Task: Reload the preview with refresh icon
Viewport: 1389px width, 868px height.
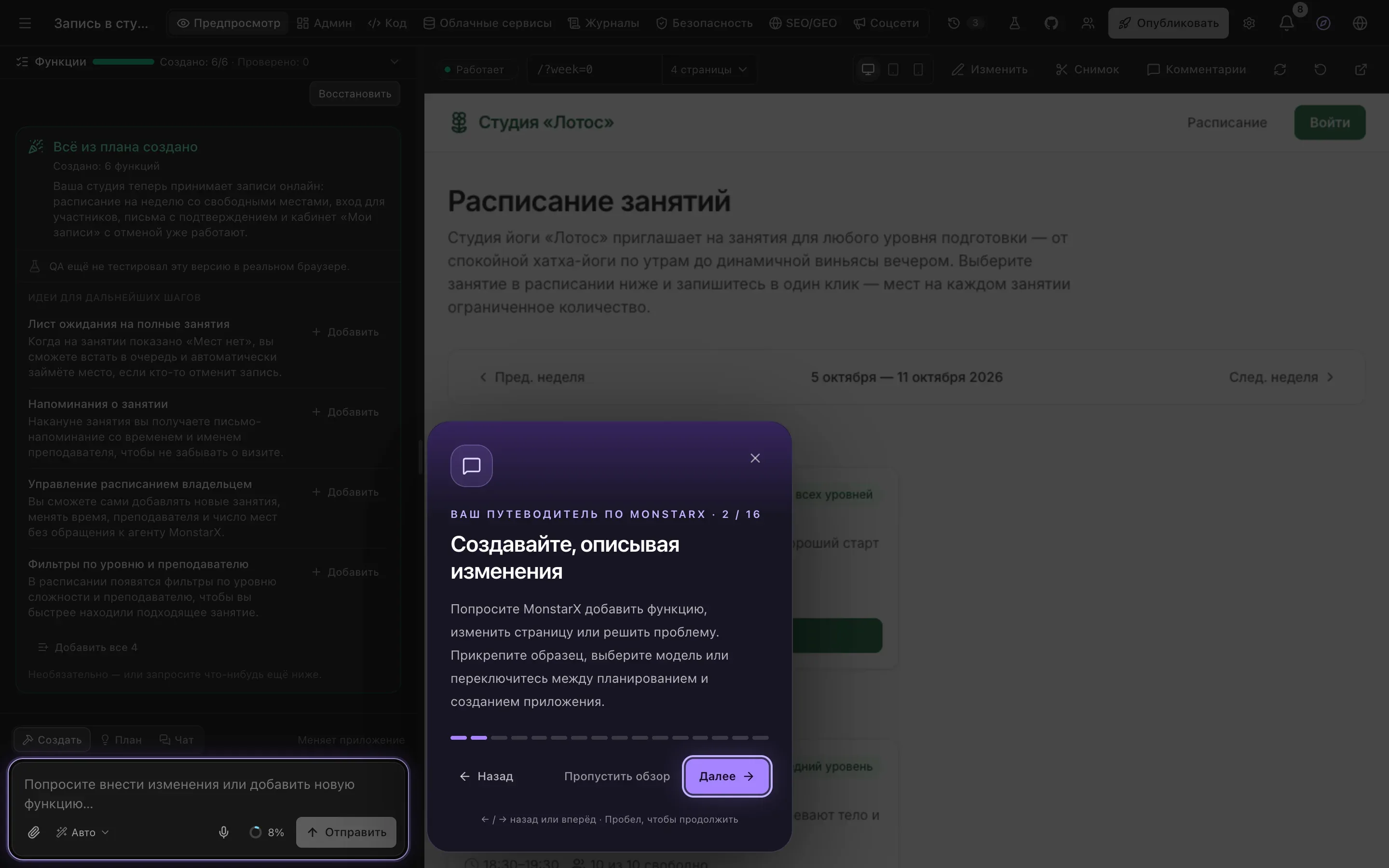Action: tap(1280, 69)
